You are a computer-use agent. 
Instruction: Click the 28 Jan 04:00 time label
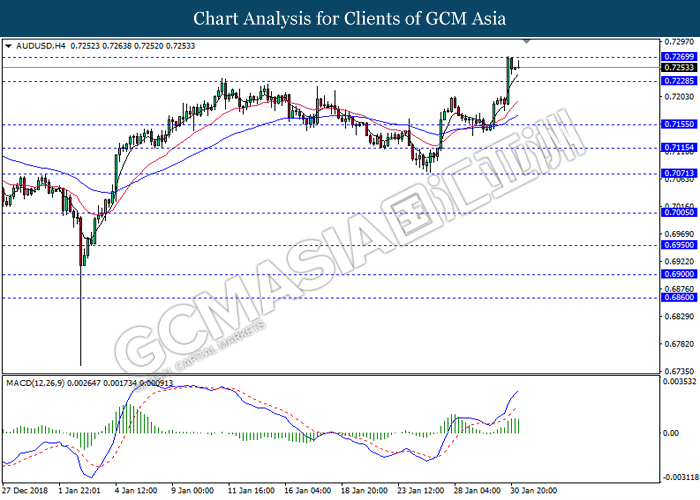(x=477, y=490)
